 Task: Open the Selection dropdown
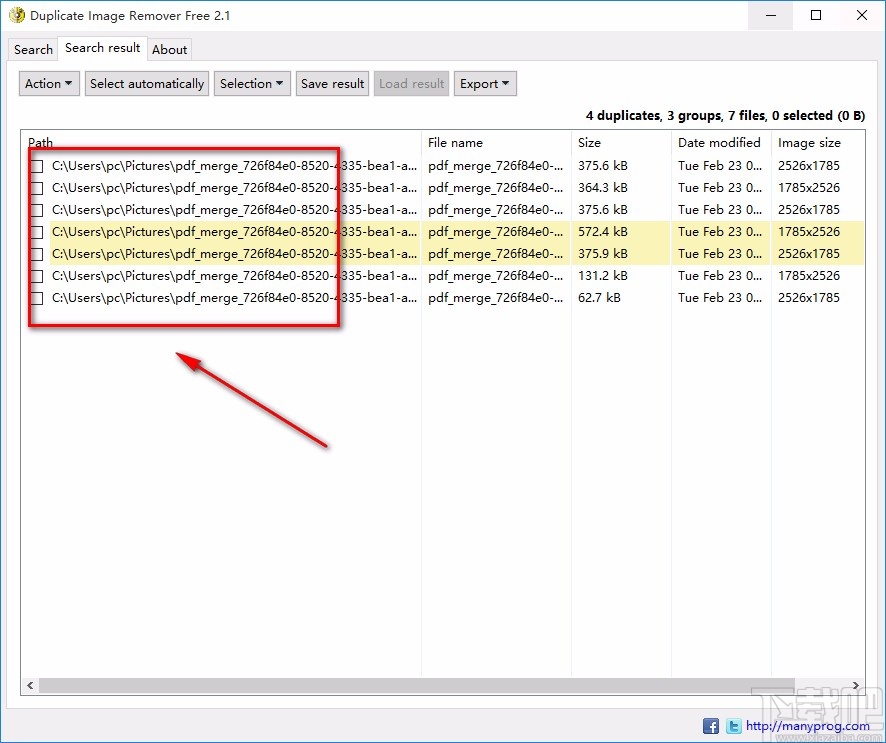coord(251,84)
